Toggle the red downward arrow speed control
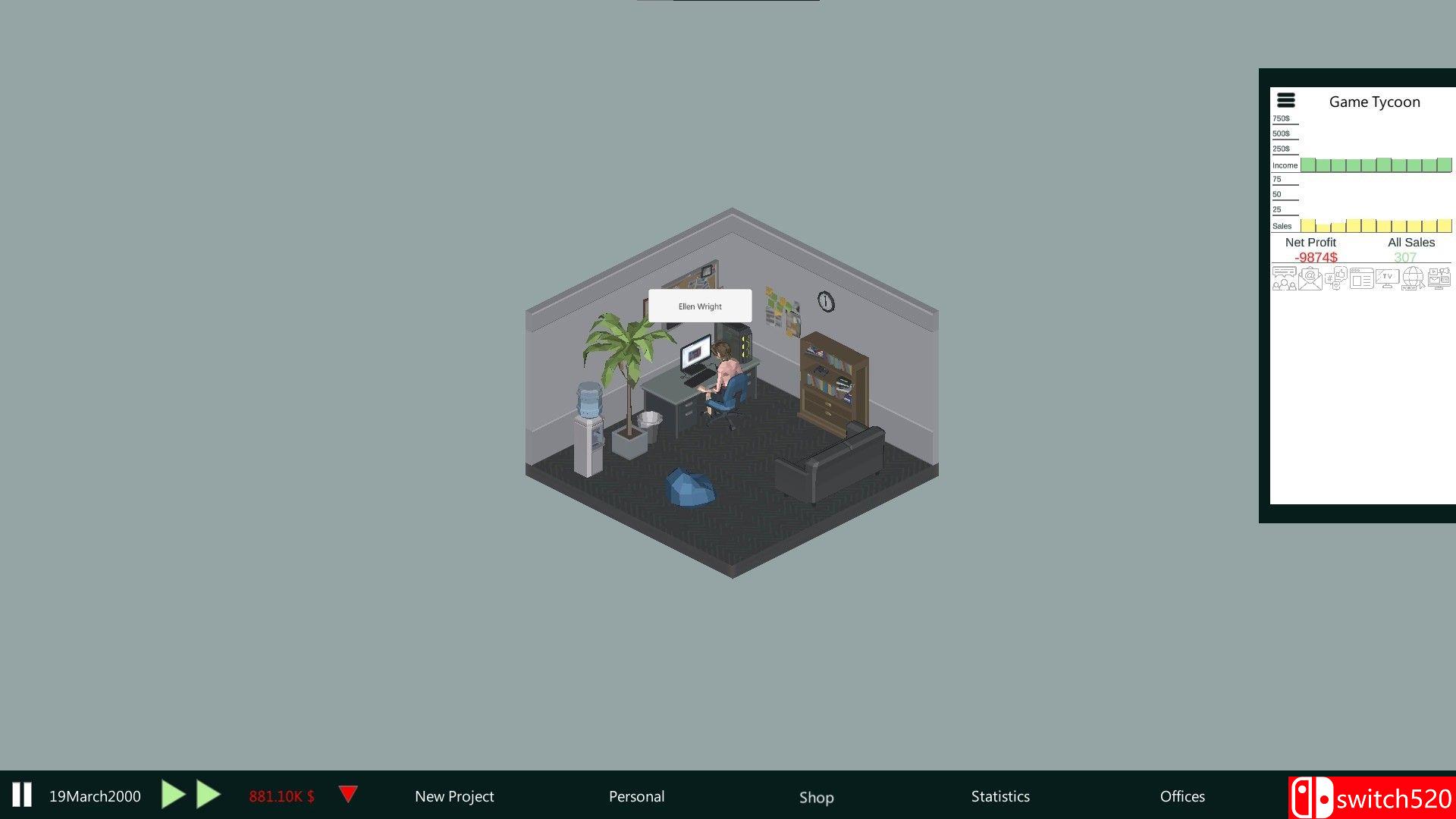The width and height of the screenshot is (1456, 819). coord(347,796)
